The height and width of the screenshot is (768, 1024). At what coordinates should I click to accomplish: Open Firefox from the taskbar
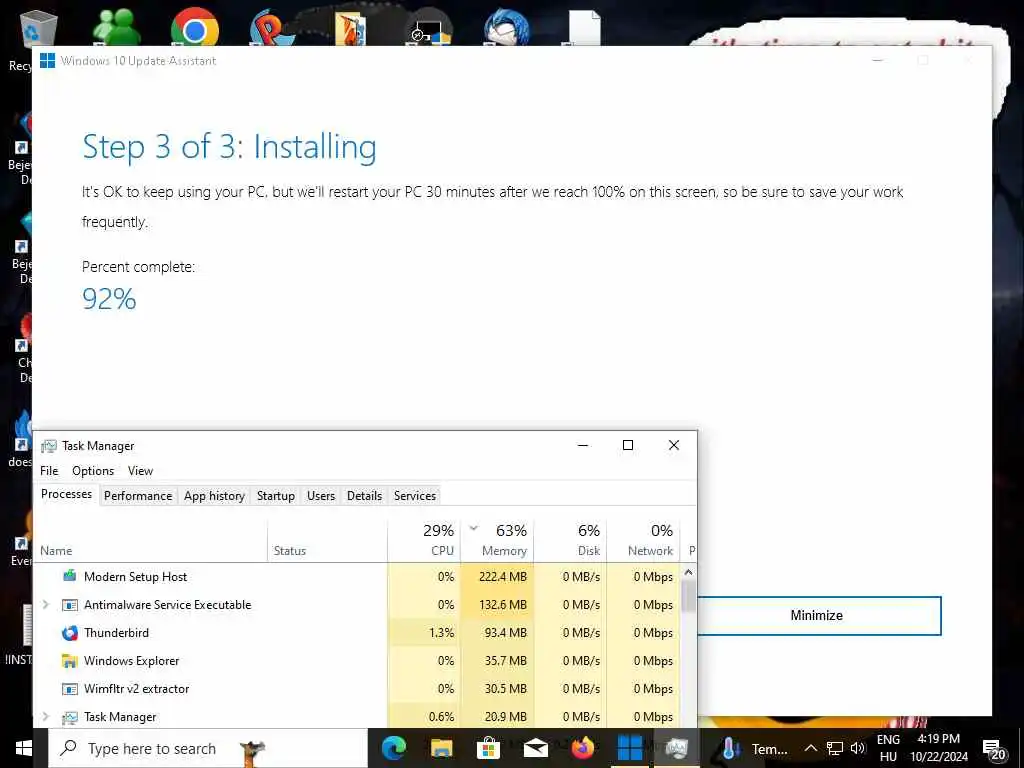(583, 748)
